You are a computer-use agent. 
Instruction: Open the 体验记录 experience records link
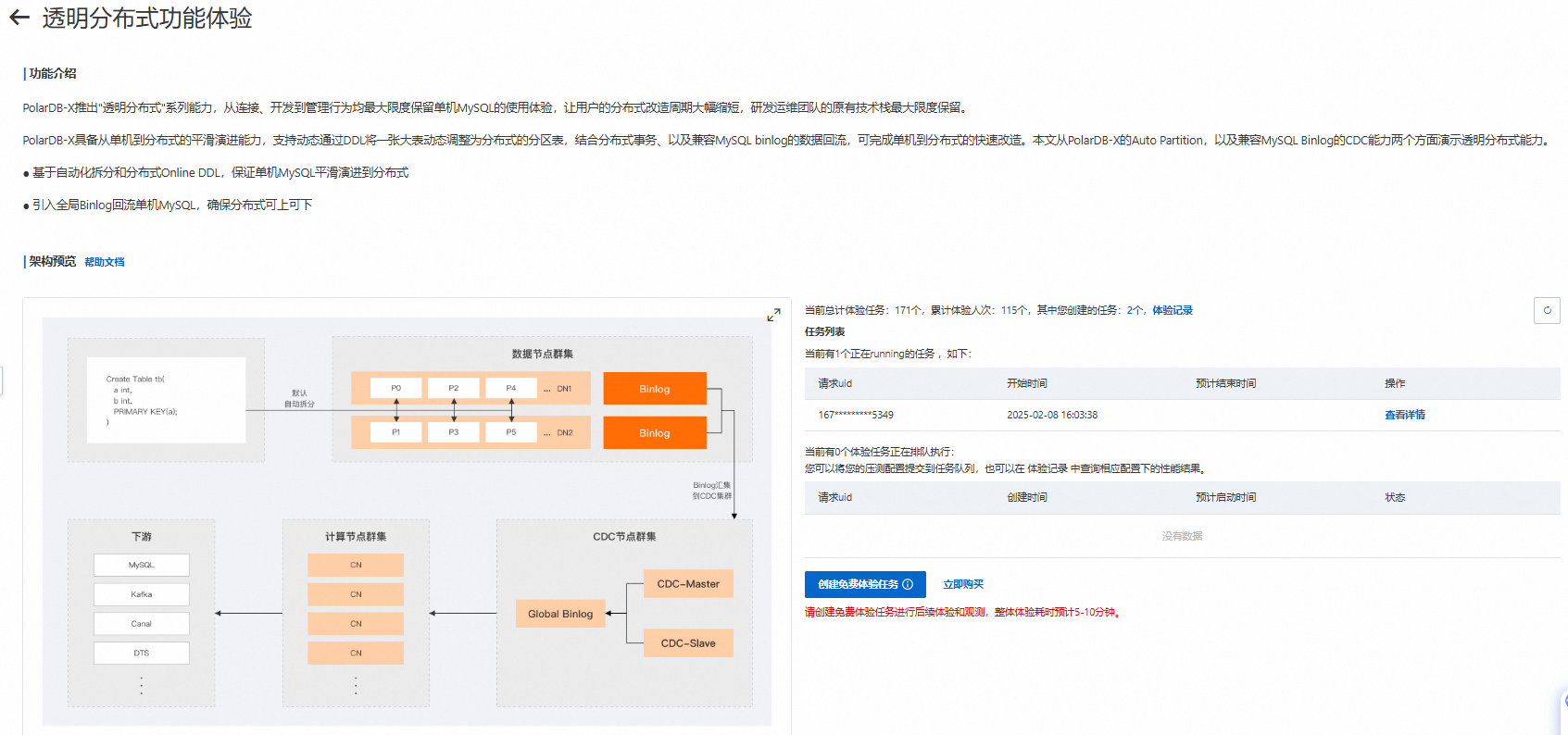pos(1173,310)
